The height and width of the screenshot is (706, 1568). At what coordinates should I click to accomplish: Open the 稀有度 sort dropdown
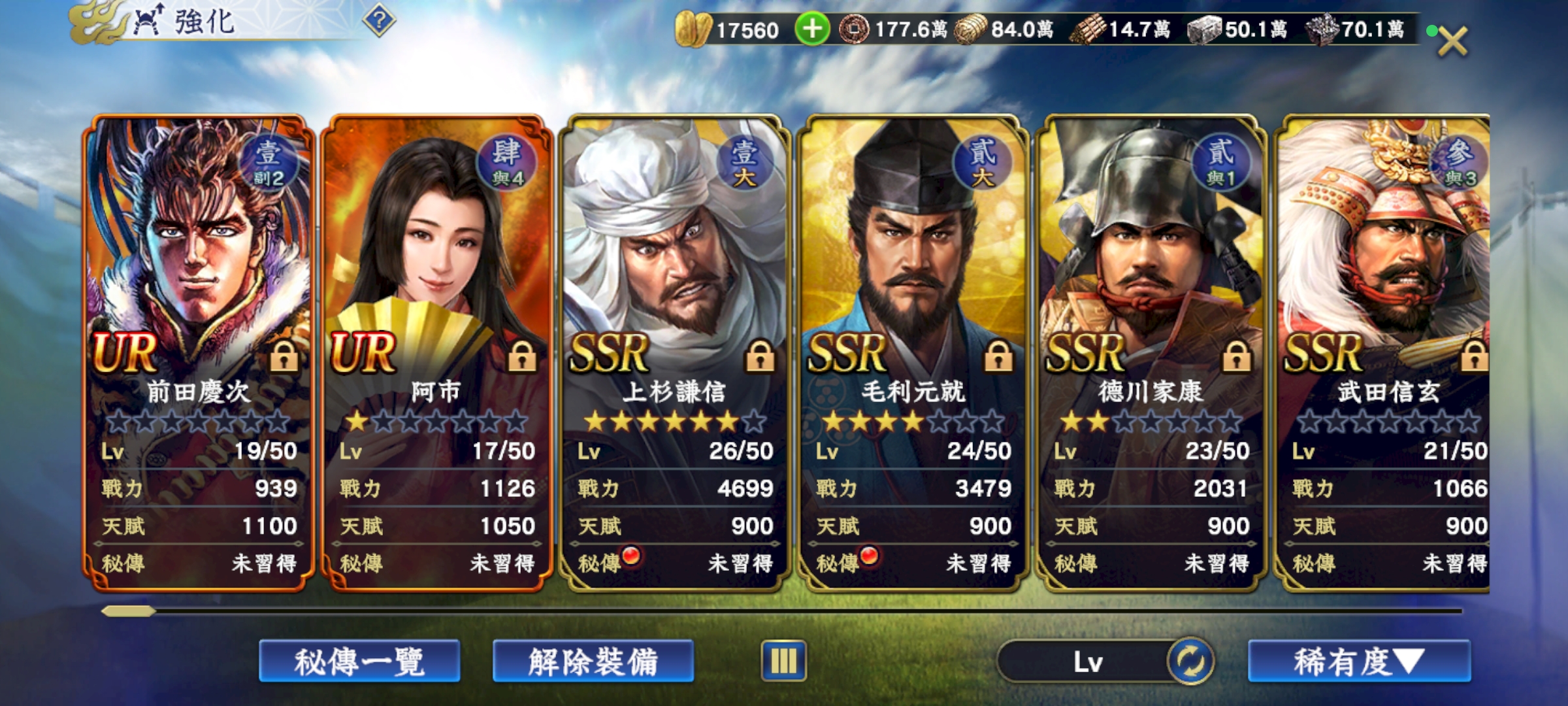point(1359,661)
